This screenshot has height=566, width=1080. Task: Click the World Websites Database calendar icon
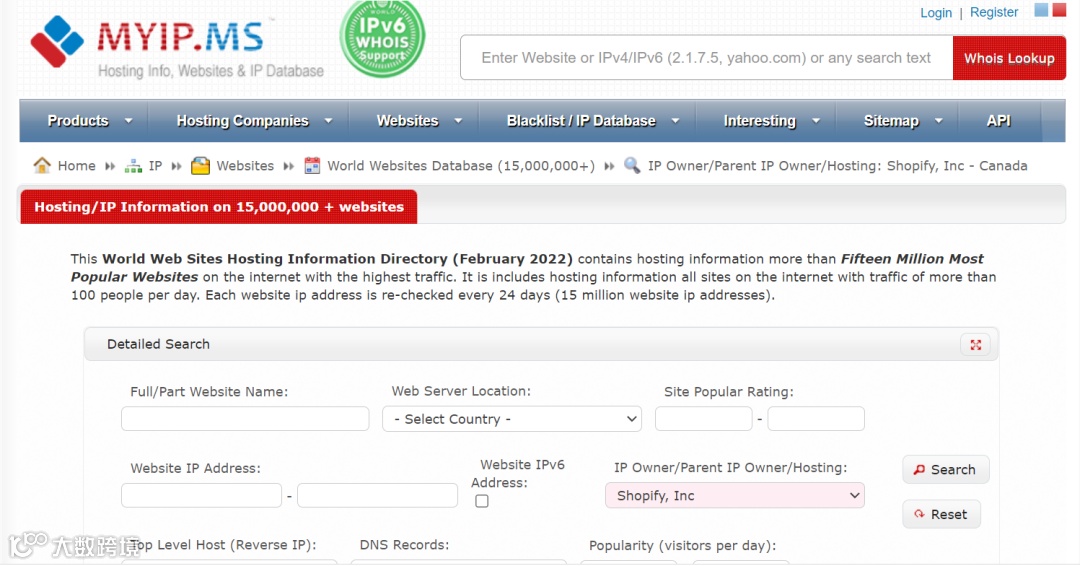pyautogui.click(x=312, y=166)
